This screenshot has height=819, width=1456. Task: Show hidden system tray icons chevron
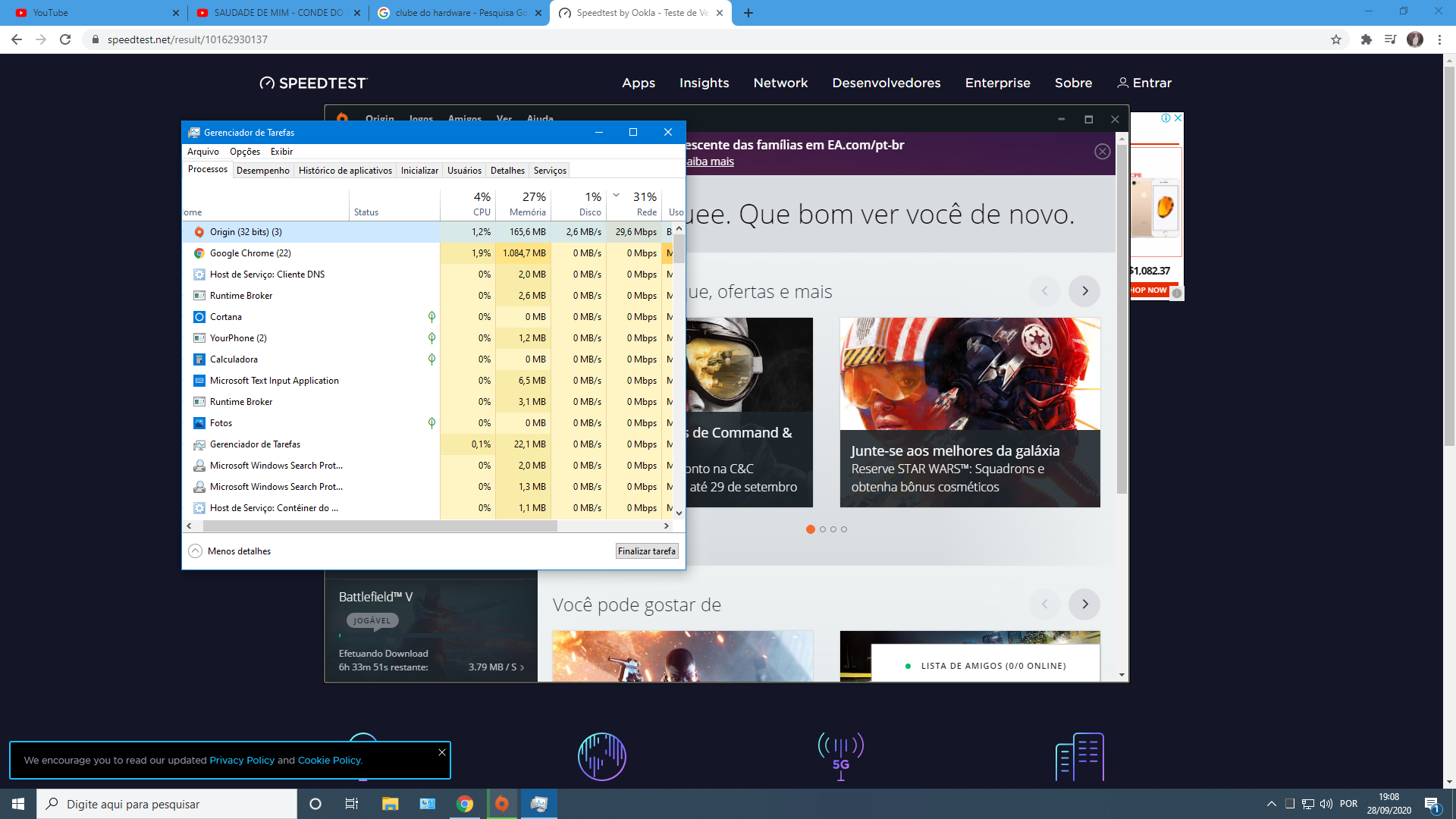coord(1272,804)
